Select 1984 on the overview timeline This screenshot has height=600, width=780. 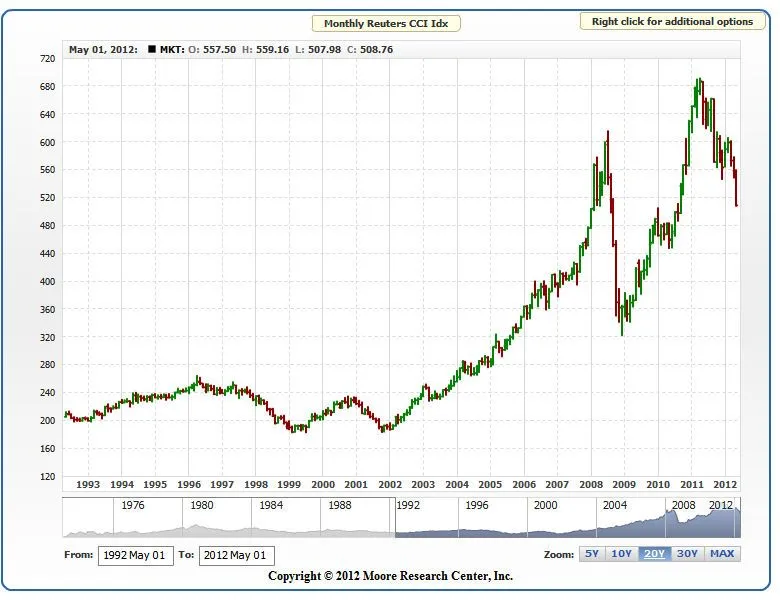pyautogui.click(x=271, y=505)
